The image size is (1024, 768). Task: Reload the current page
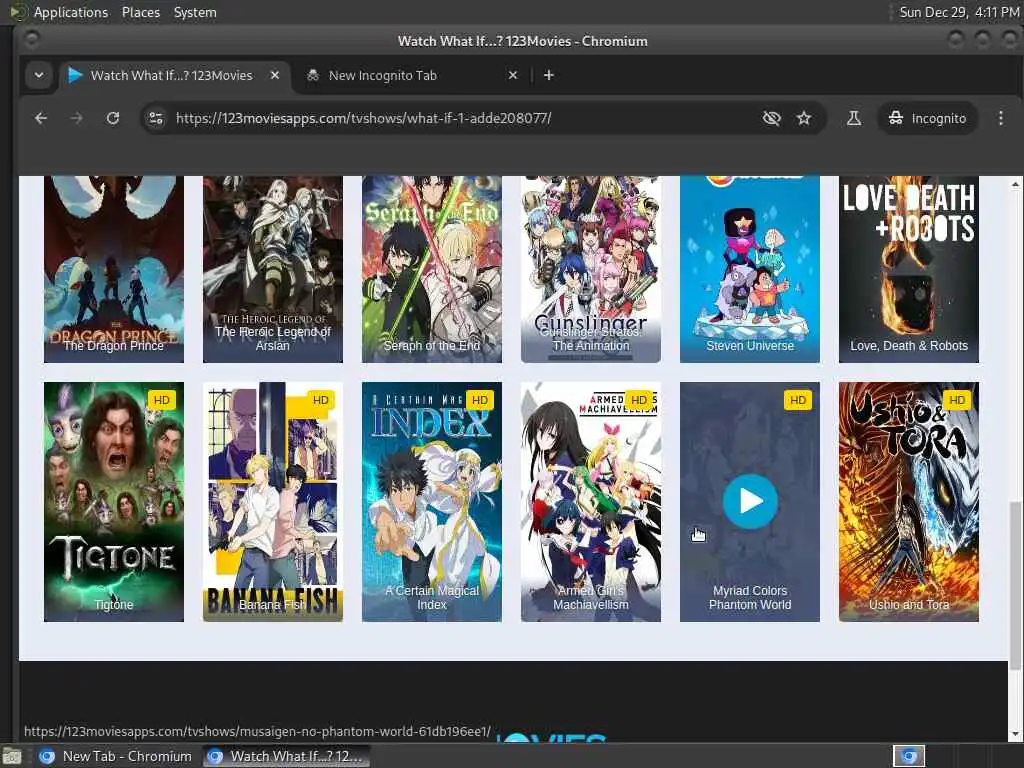[113, 118]
